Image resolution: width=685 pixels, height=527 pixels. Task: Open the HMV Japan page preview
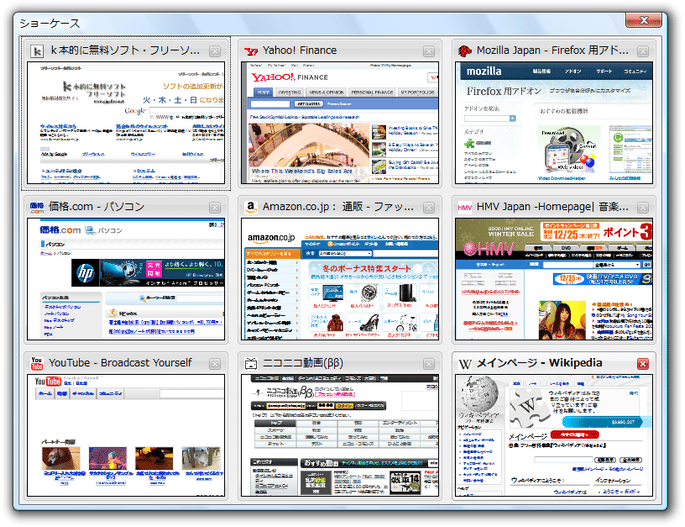point(554,279)
